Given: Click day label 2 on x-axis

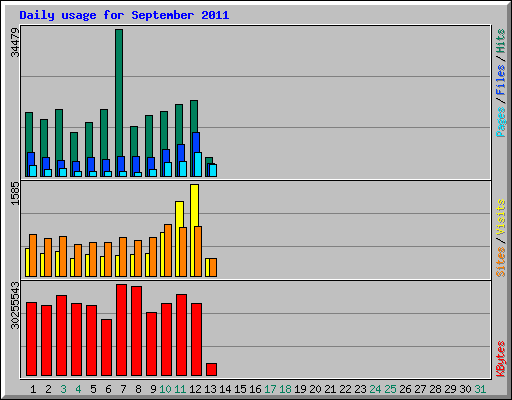Looking at the screenshot, I should (48, 389).
